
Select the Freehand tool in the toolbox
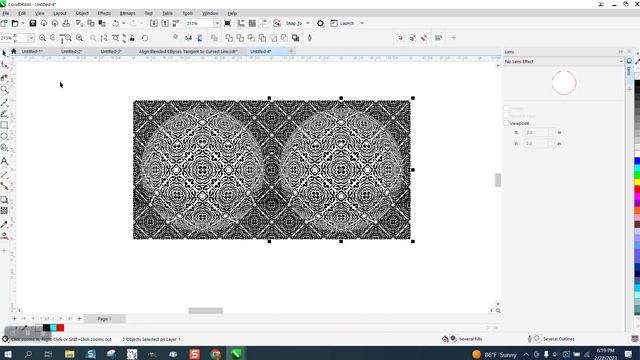4,102
